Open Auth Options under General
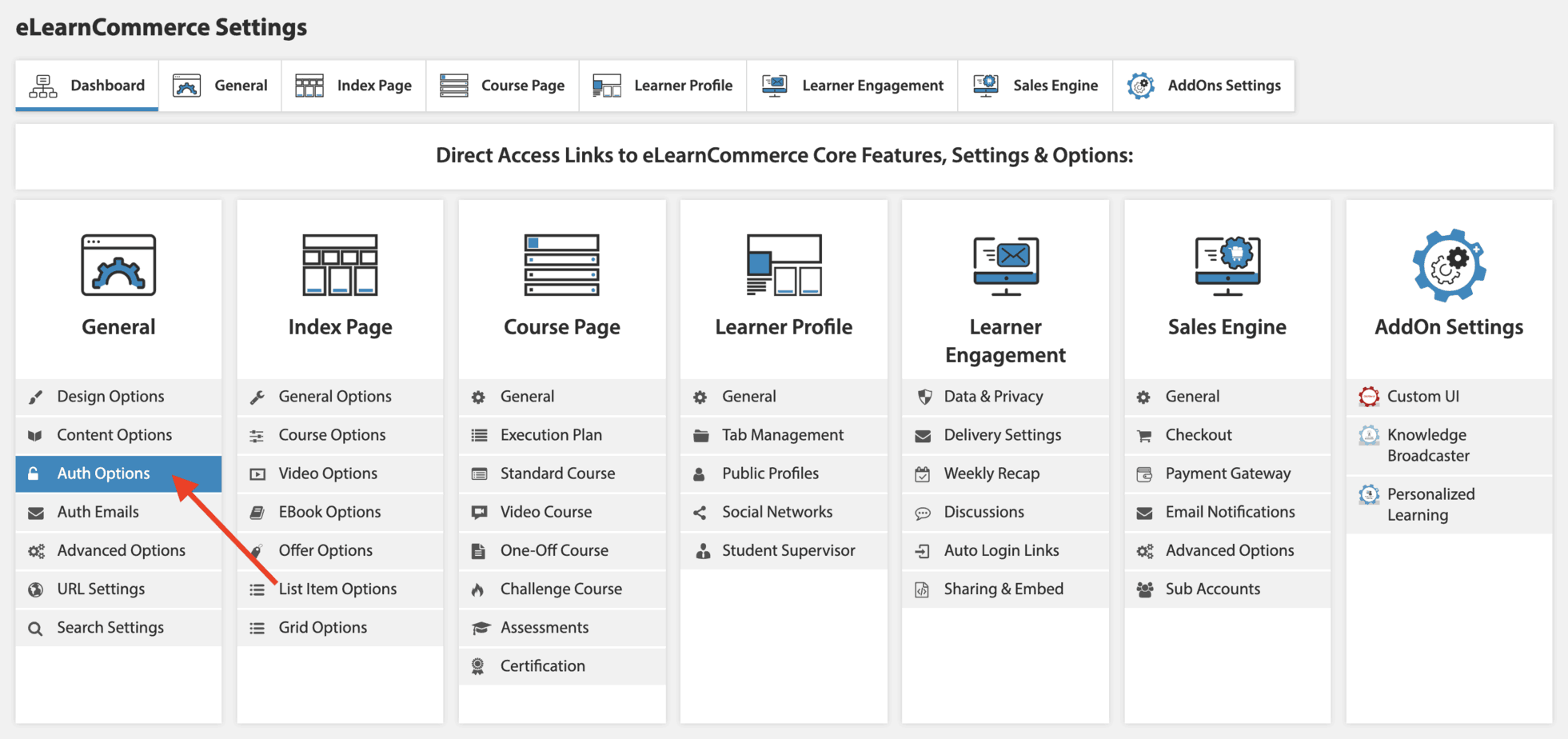Screen dimensions: 1568x739 click(x=103, y=473)
